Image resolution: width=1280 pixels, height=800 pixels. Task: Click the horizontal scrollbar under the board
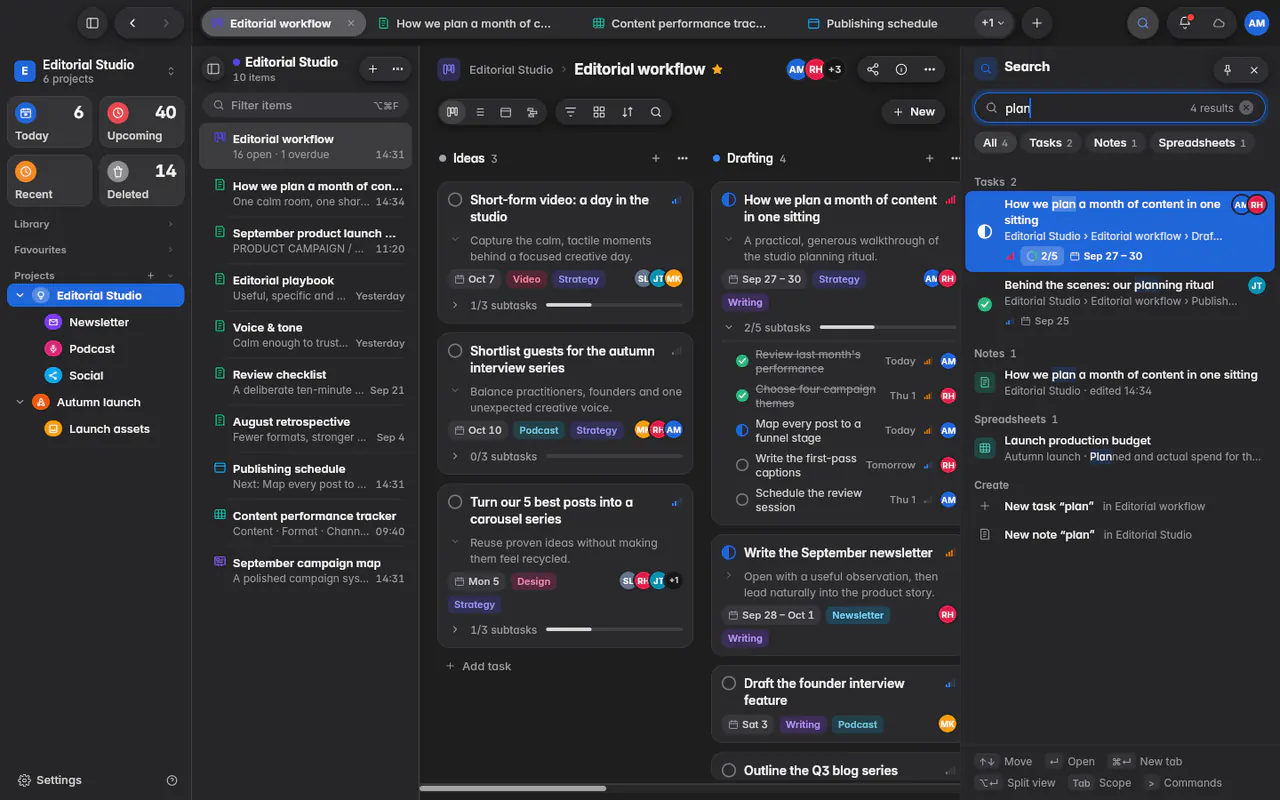pos(513,788)
